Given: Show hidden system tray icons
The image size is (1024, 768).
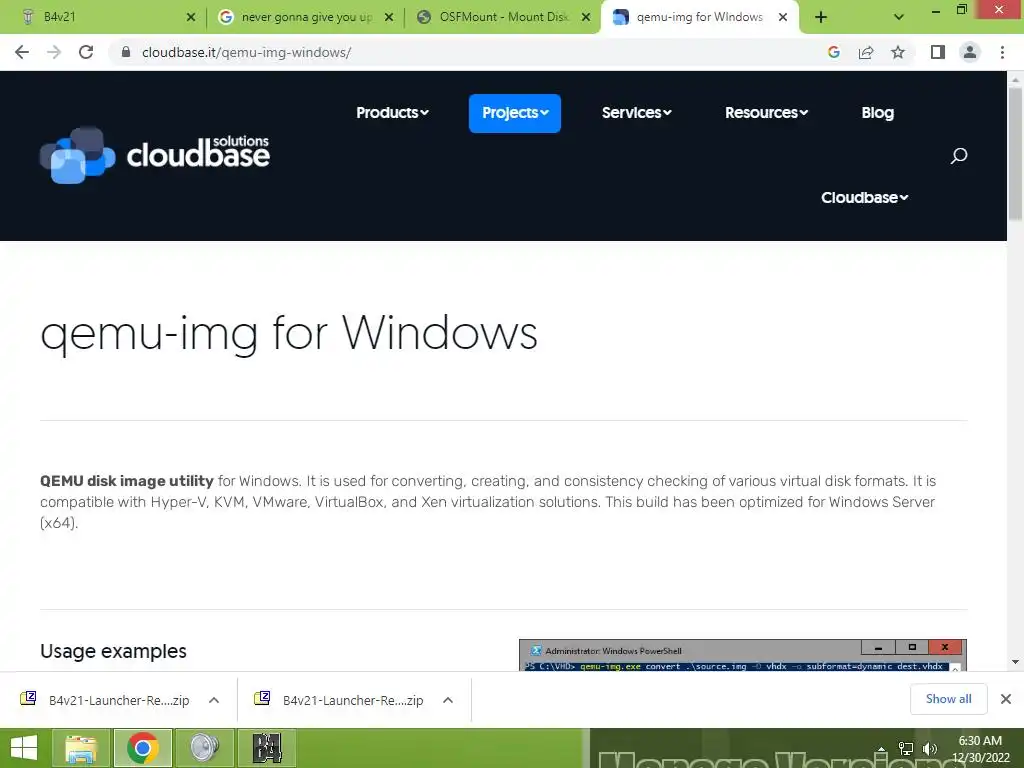Looking at the screenshot, I should pos(881,749).
